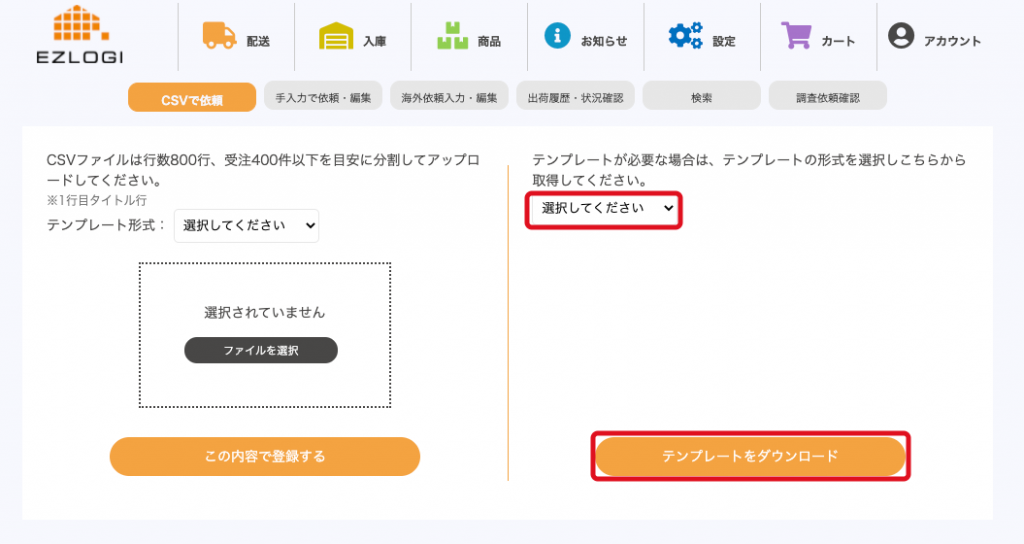Screen dimensions: 1024x544
Task: Go to the 出荷履歴・状況確認 tab
Action: (575, 97)
